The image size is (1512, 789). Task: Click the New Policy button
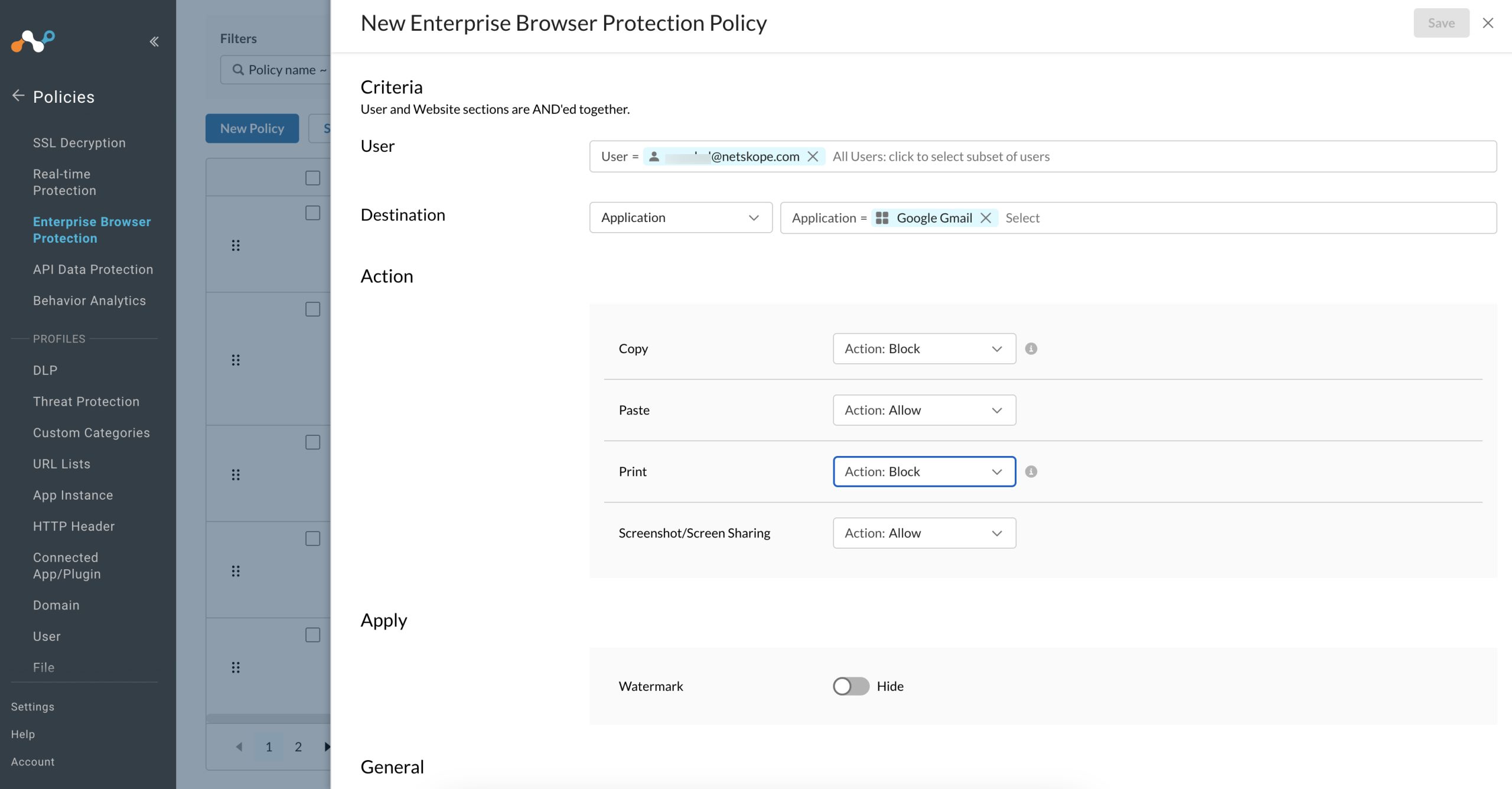coord(252,128)
